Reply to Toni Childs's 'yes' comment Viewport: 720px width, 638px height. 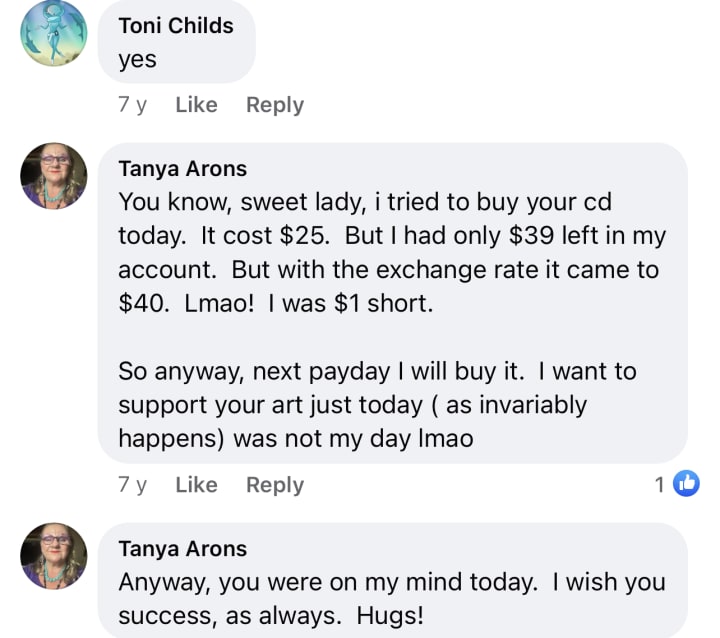click(x=275, y=105)
